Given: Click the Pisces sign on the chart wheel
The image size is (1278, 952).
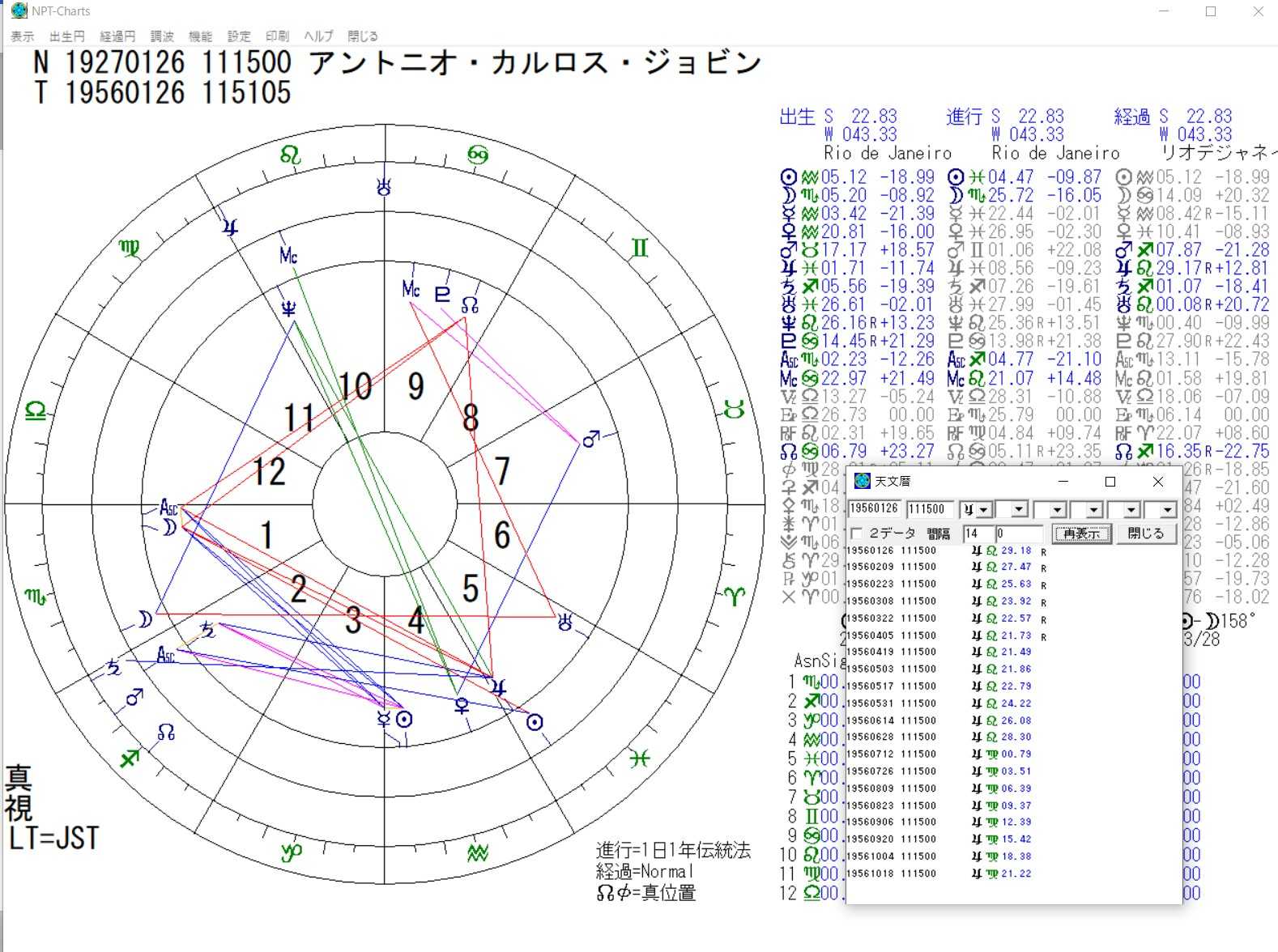Looking at the screenshot, I should (x=640, y=759).
